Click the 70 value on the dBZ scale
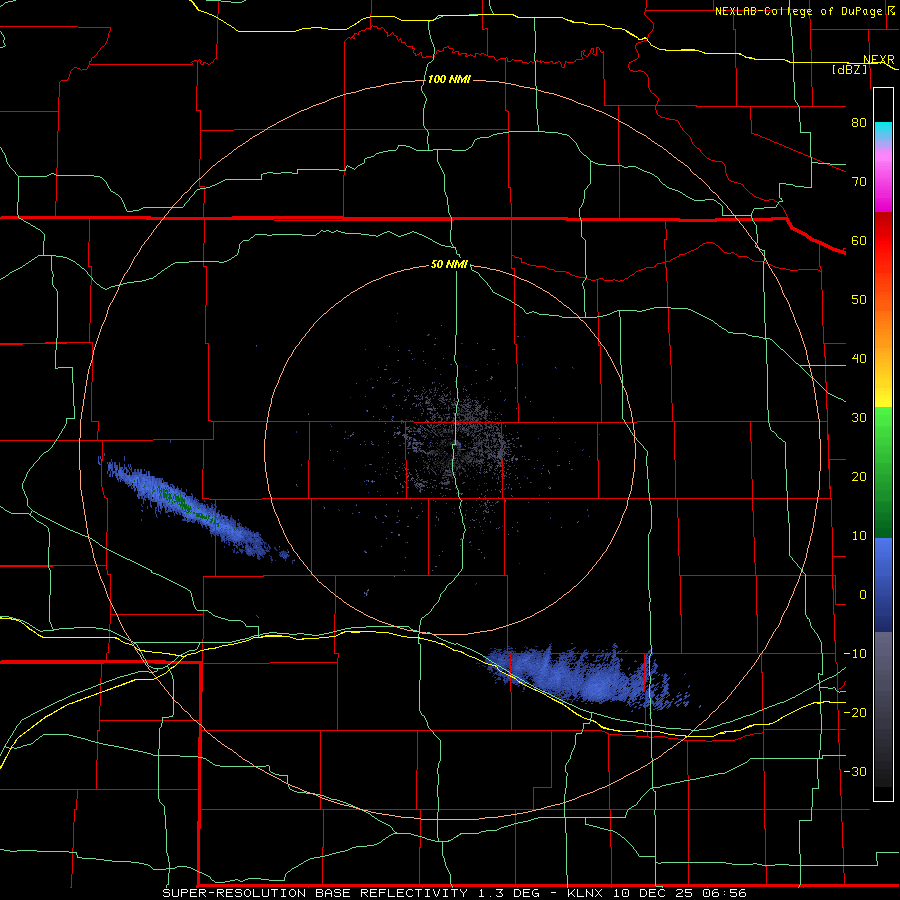 (859, 182)
